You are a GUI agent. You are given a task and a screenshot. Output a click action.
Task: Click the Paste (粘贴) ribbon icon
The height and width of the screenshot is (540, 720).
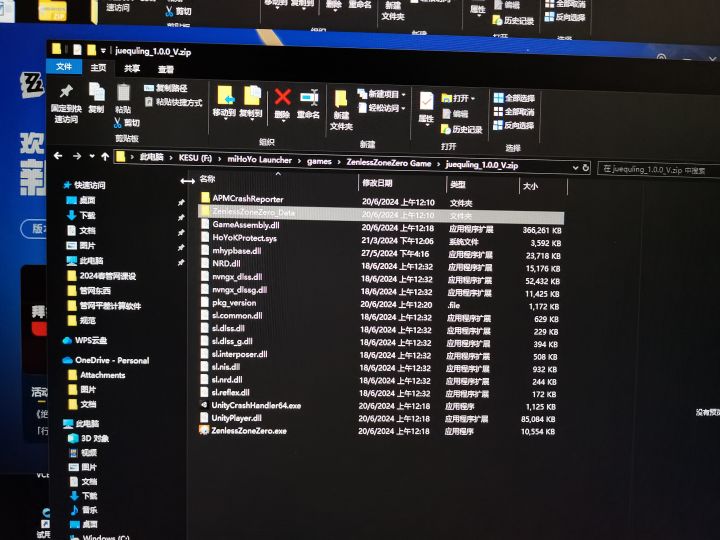[123, 98]
